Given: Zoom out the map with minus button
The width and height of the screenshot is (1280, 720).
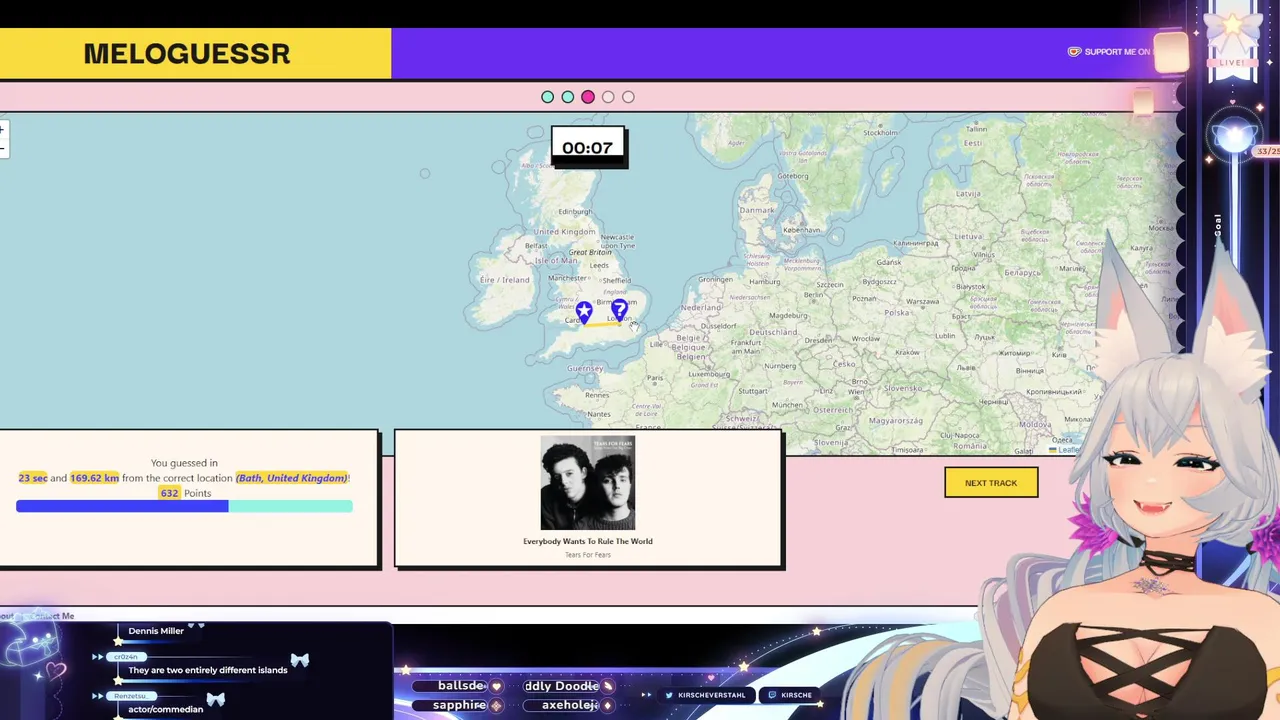Looking at the screenshot, I should point(3,148).
